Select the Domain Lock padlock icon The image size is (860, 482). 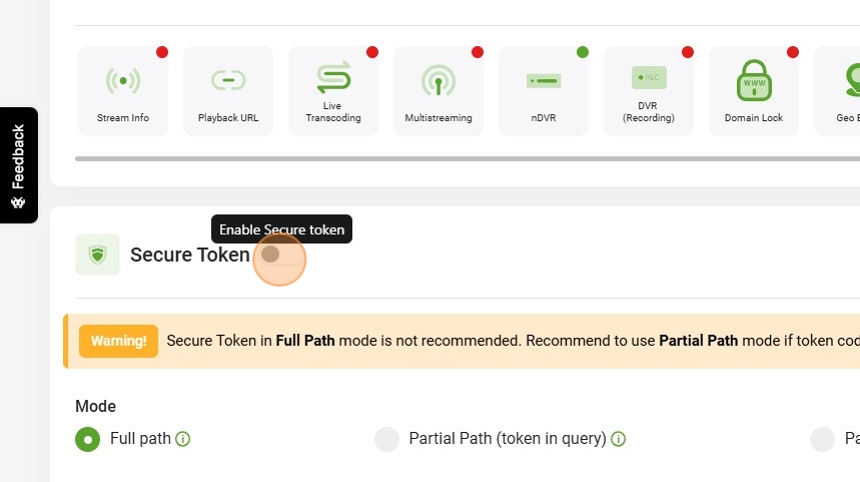(754, 80)
